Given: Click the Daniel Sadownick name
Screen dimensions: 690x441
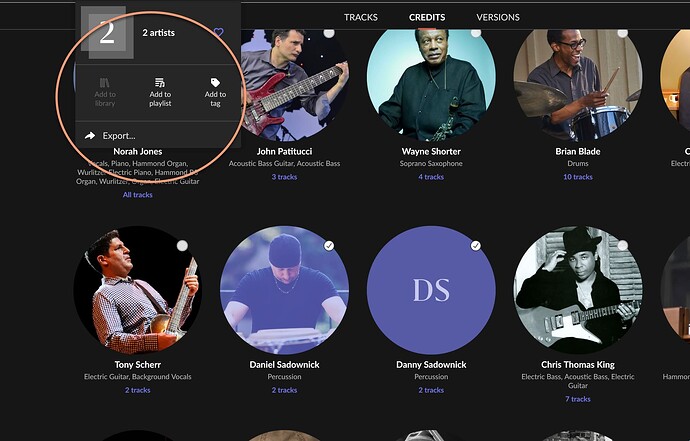Looking at the screenshot, I should [x=284, y=364].
